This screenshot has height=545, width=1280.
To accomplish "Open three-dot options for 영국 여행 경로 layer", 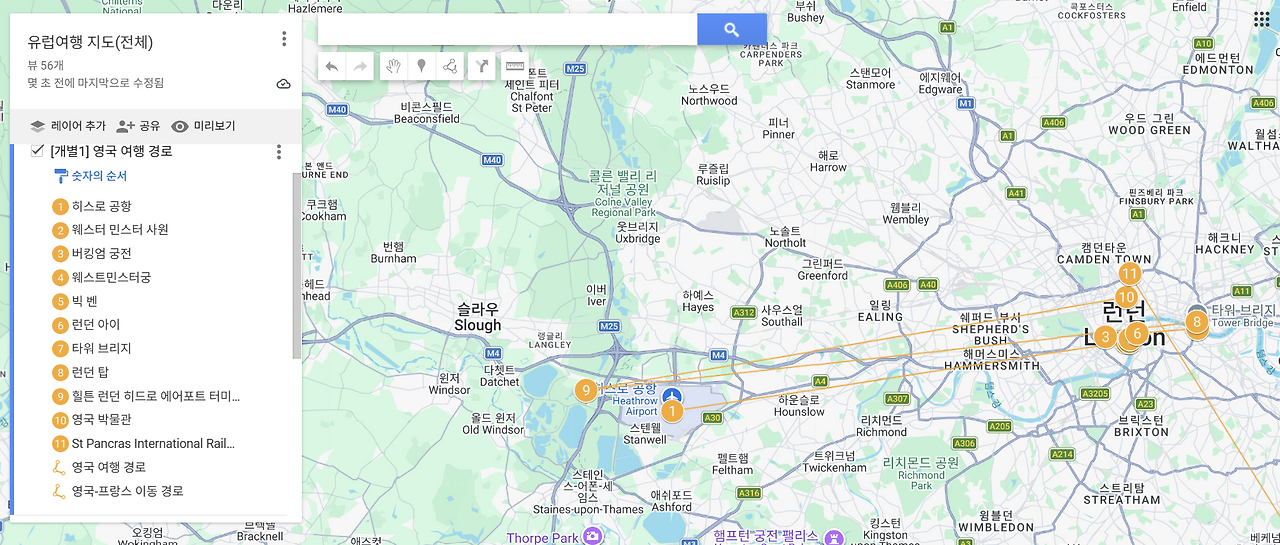I will (279, 152).
